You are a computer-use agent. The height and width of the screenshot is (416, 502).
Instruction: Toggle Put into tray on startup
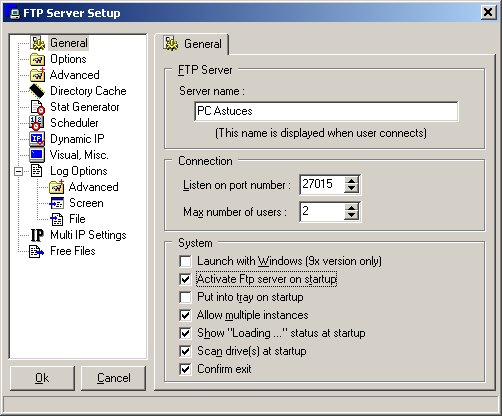[185, 297]
